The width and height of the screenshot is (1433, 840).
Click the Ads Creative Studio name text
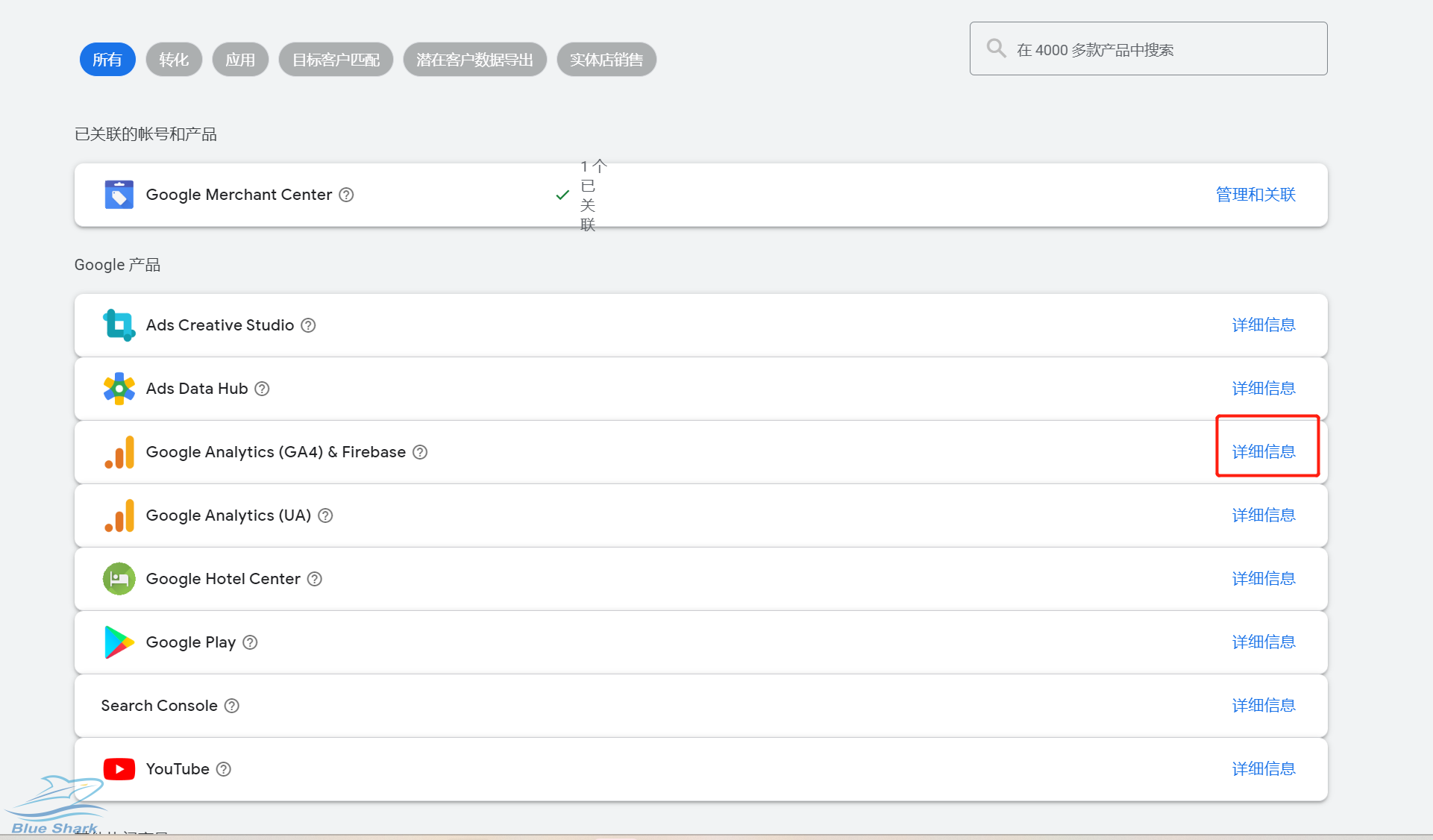click(220, 325)
